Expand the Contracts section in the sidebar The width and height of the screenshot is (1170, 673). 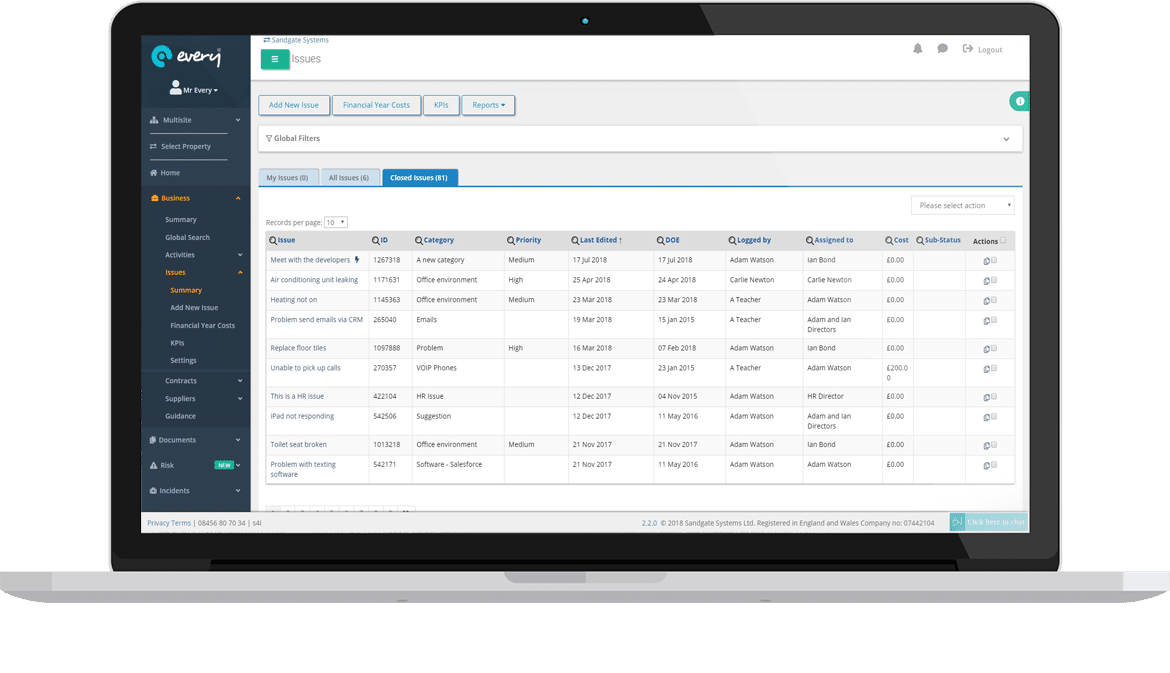point(181,380)
